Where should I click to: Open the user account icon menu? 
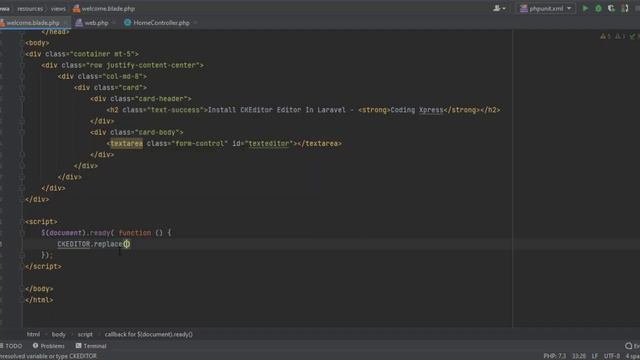(x=499, y=8)
